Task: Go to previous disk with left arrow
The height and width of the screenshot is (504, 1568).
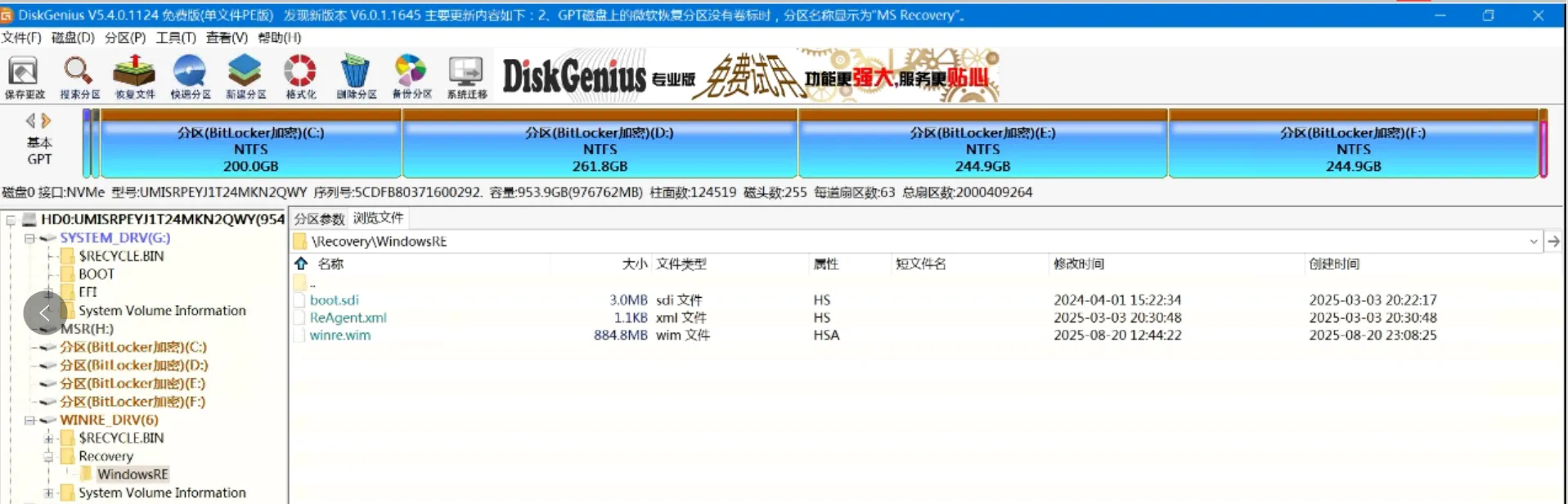Action: (x=30, y=121)
